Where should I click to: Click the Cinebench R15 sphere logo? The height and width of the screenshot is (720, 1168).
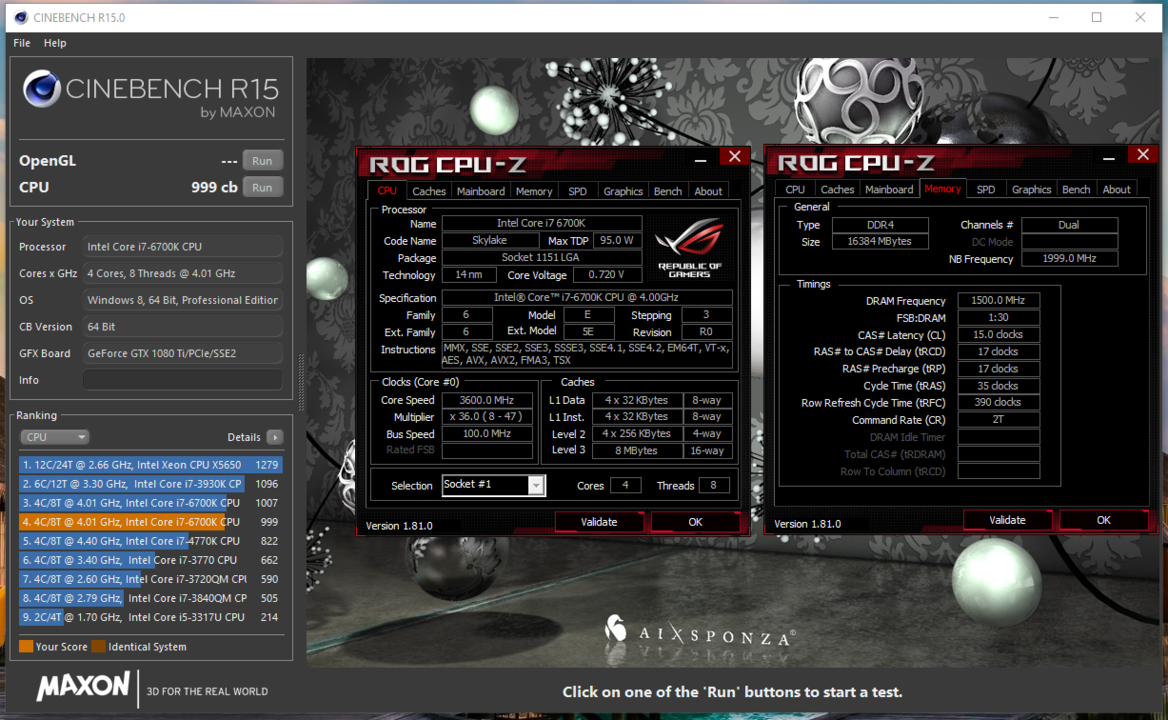[41, 89]
